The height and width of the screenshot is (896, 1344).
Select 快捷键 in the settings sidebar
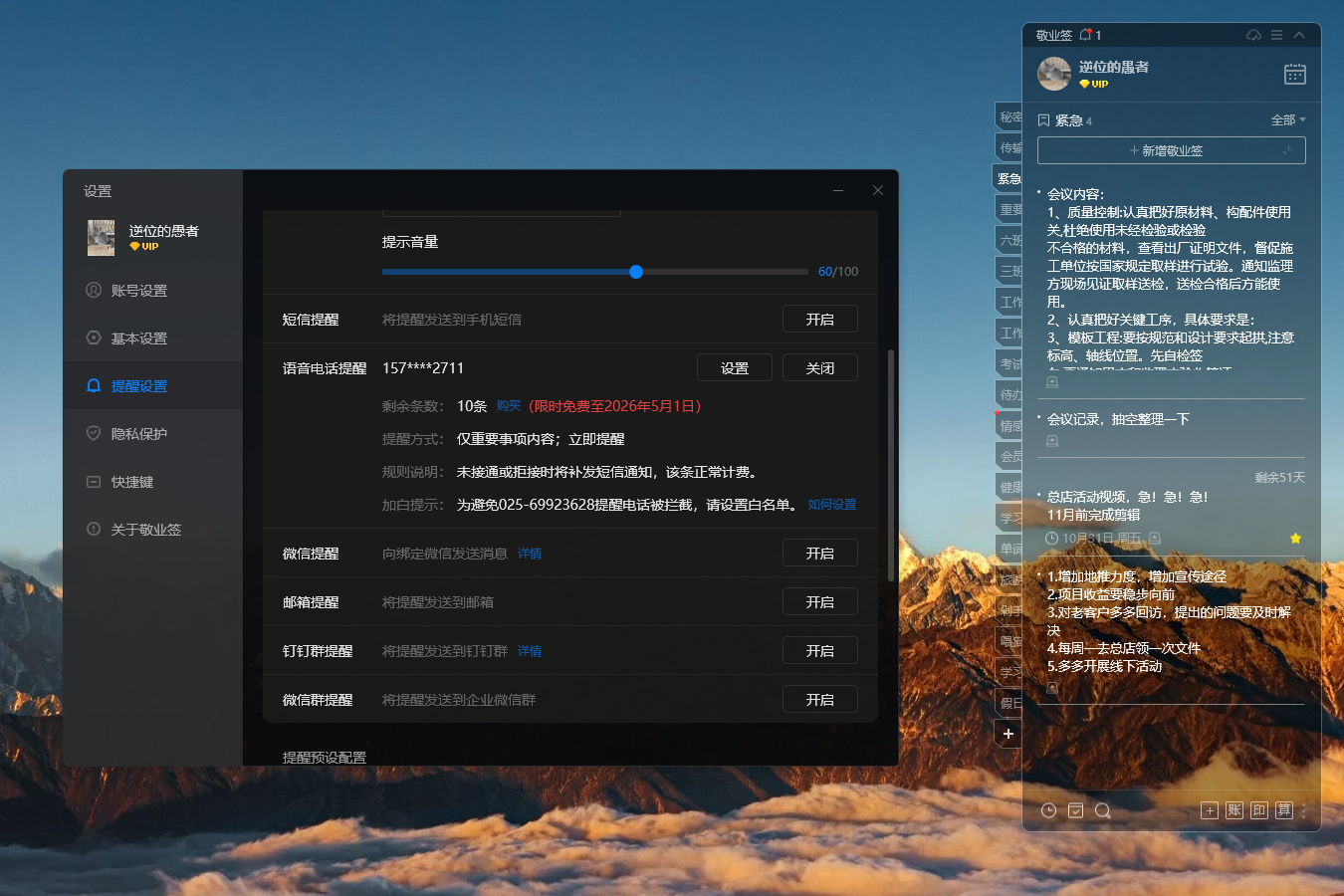(131, 482)
